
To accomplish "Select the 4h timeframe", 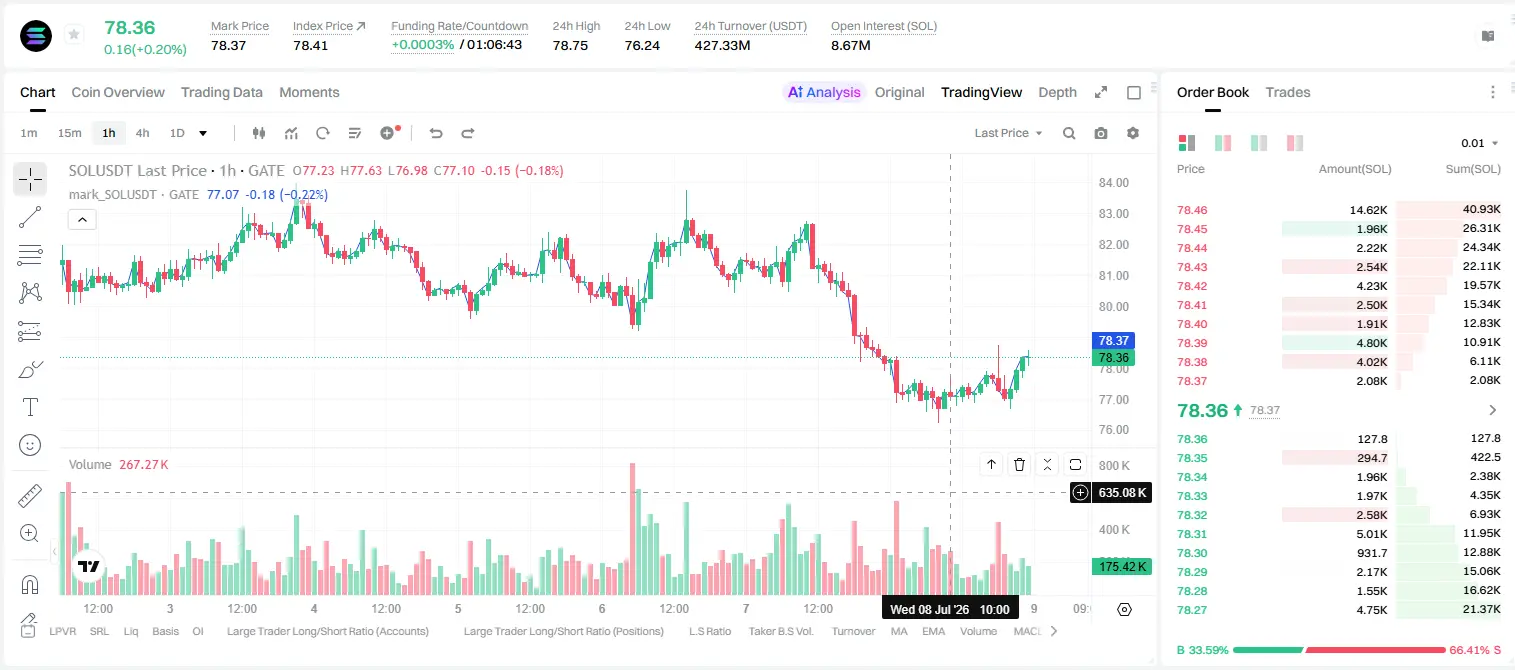I will point(143,133).
